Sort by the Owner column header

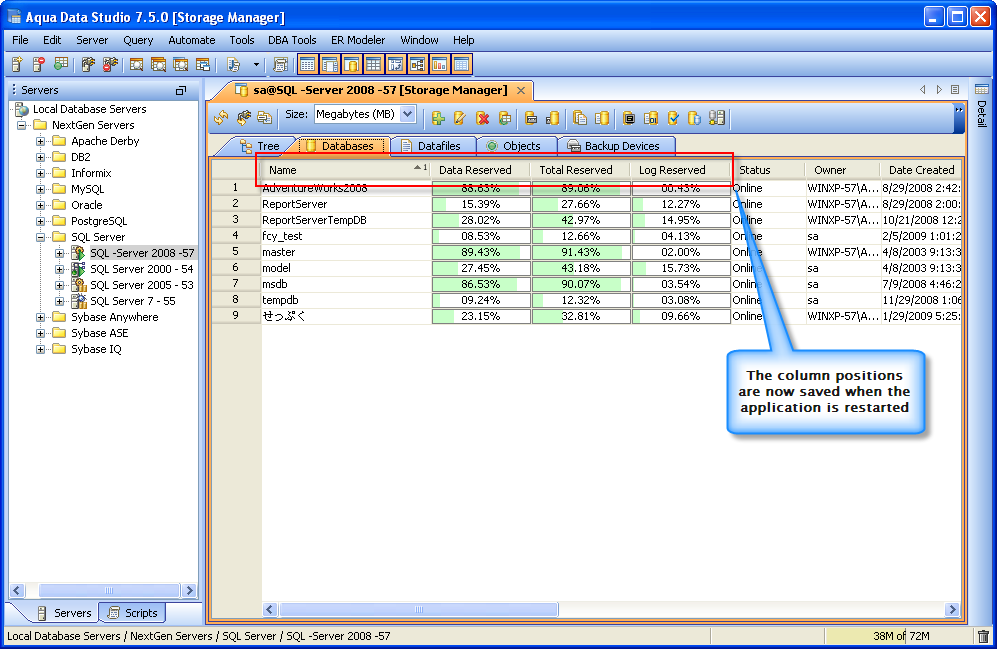coord(842,170)
